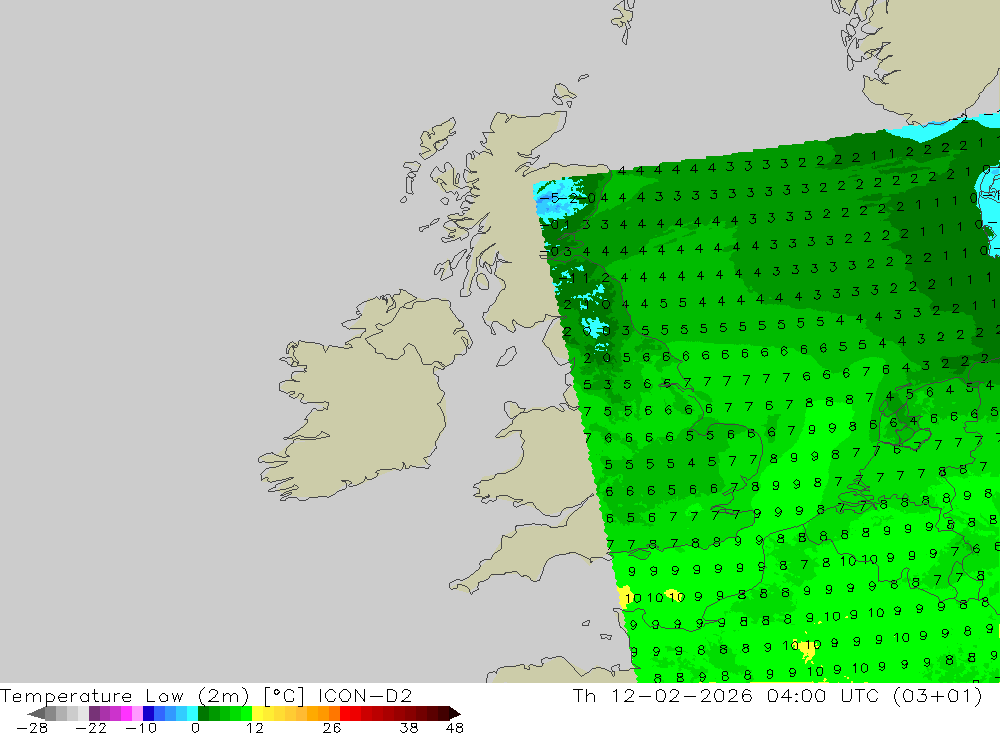Click the '-10' legend scale label
Image resolution: width=1000 pixels, height=733 pixels.
(141, 728)
